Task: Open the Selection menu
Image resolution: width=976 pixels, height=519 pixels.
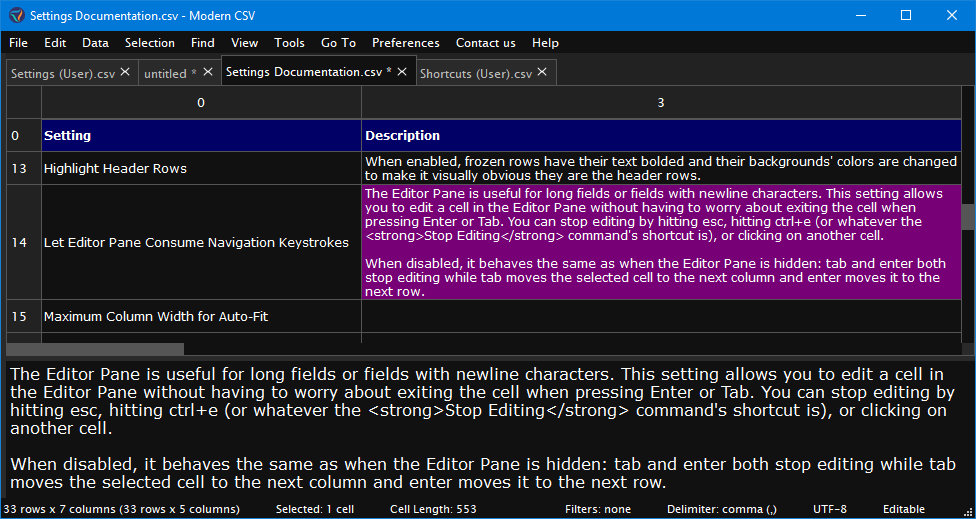Action: click(149, 43)
